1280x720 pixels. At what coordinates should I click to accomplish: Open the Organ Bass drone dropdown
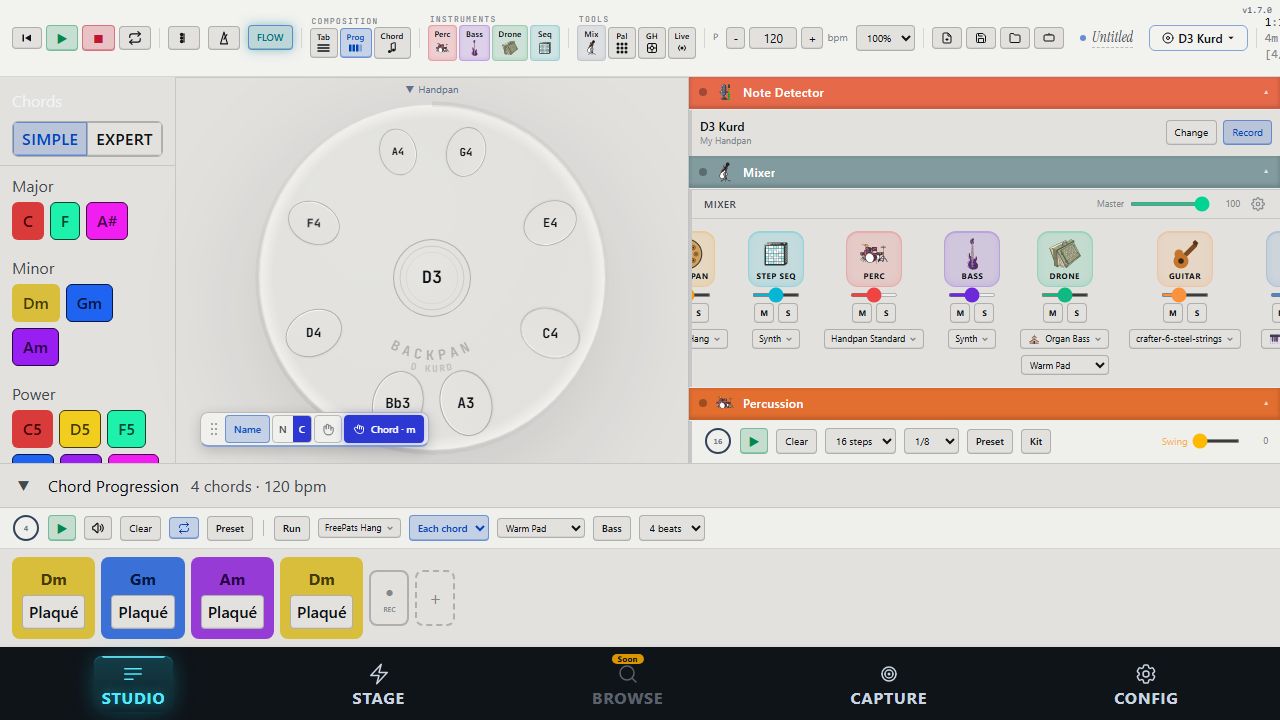[x=1065, y=339]
